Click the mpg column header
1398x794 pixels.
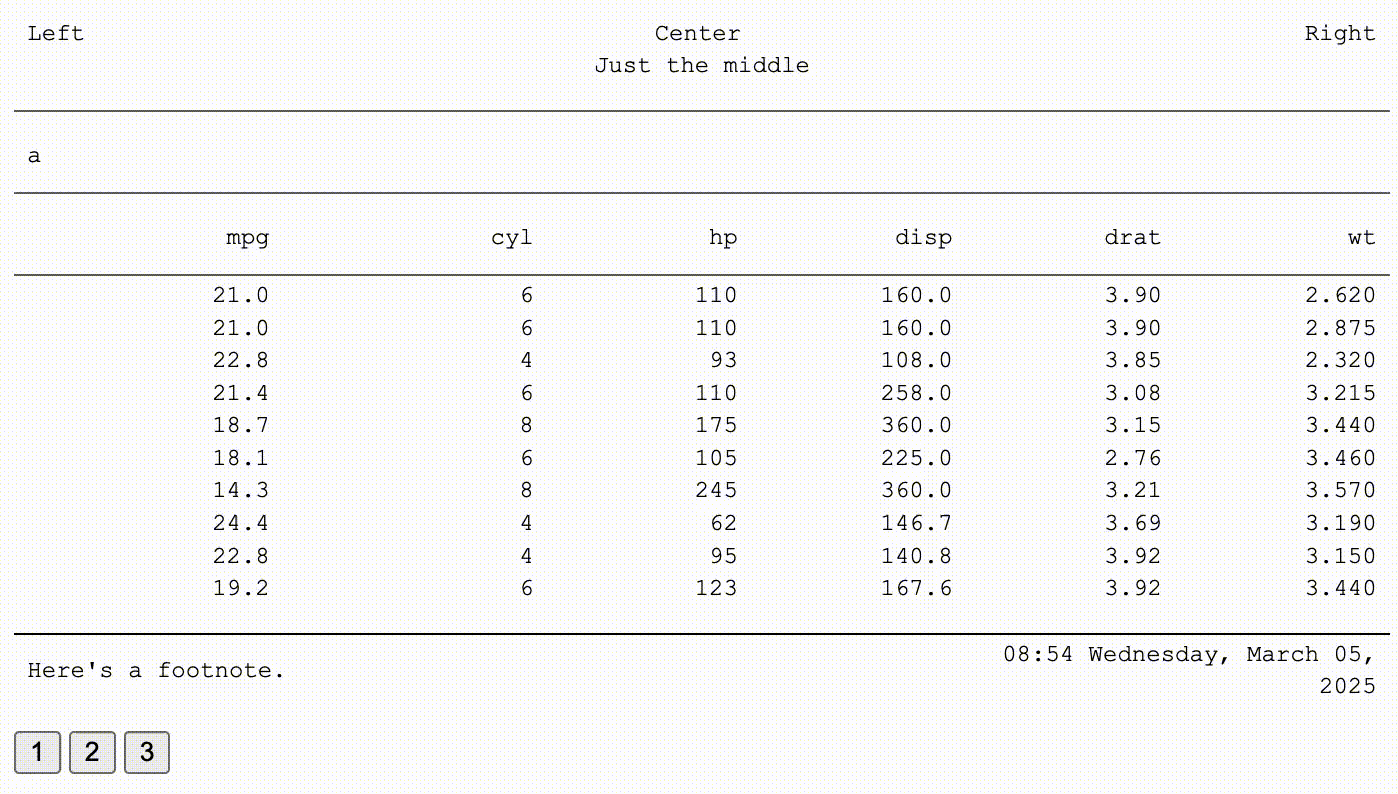click(247, 238)
